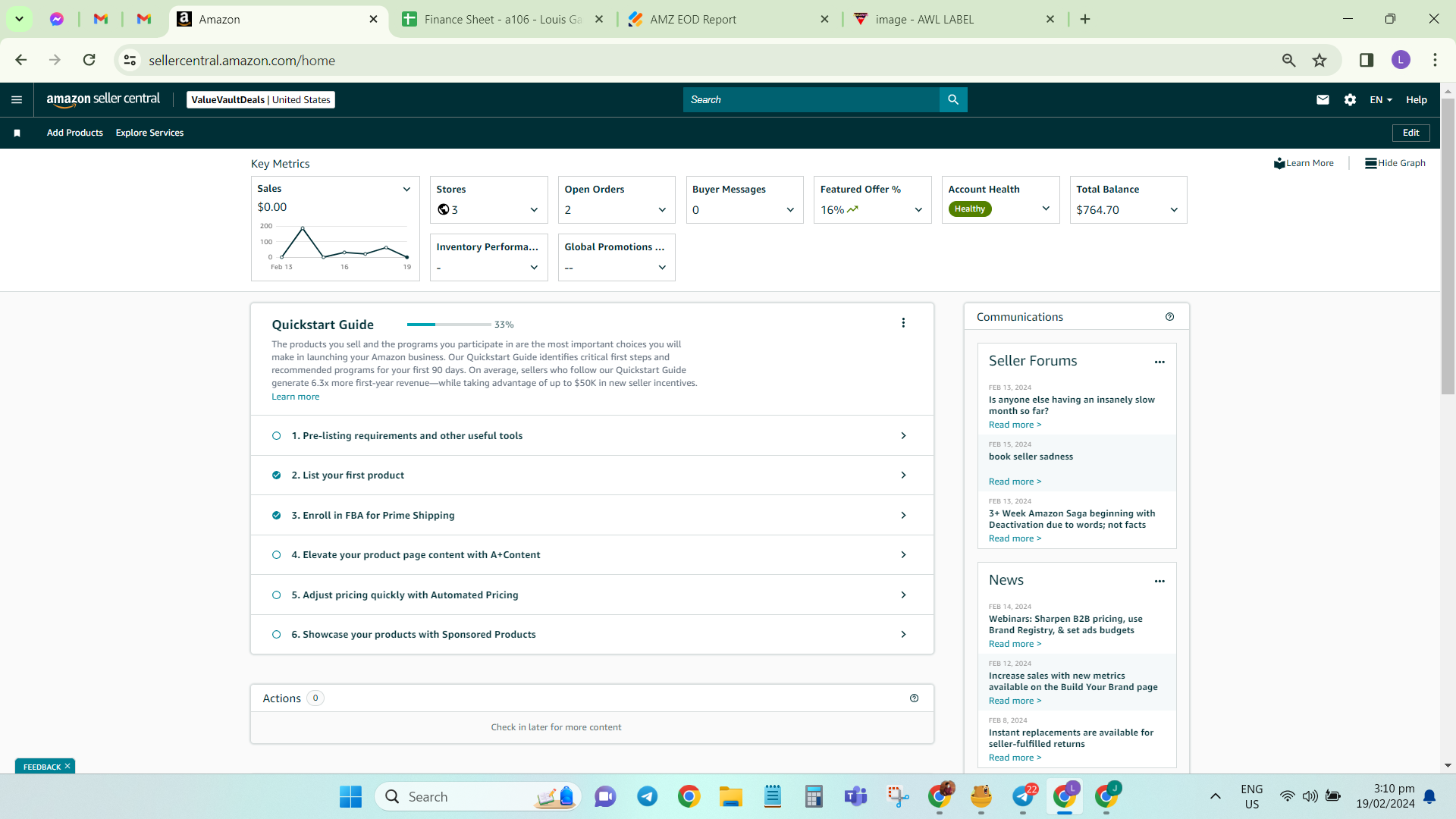Viewport: 1456px width, 819px height.
Task: View site information icon
Action: pos(130,60)
